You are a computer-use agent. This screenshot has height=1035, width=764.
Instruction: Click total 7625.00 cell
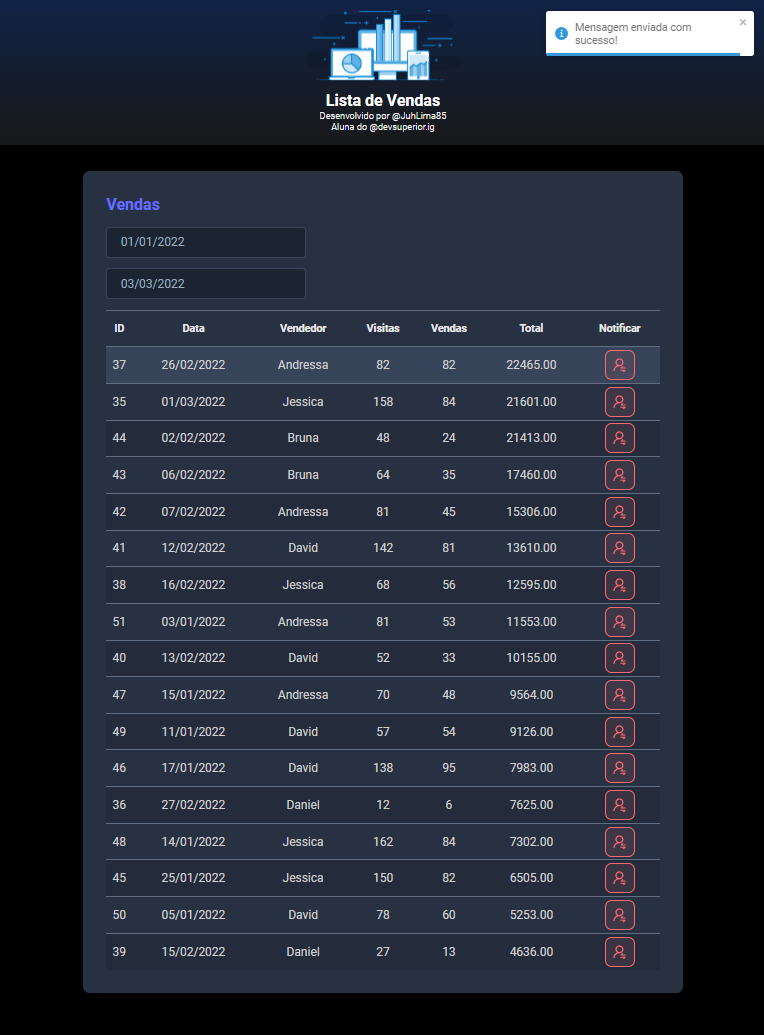[532, 805]
